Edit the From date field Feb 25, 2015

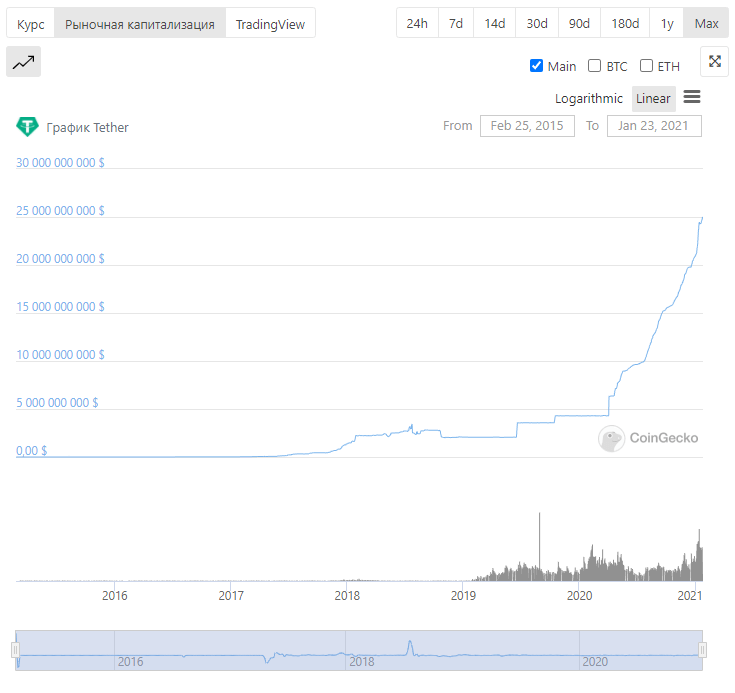527,126
